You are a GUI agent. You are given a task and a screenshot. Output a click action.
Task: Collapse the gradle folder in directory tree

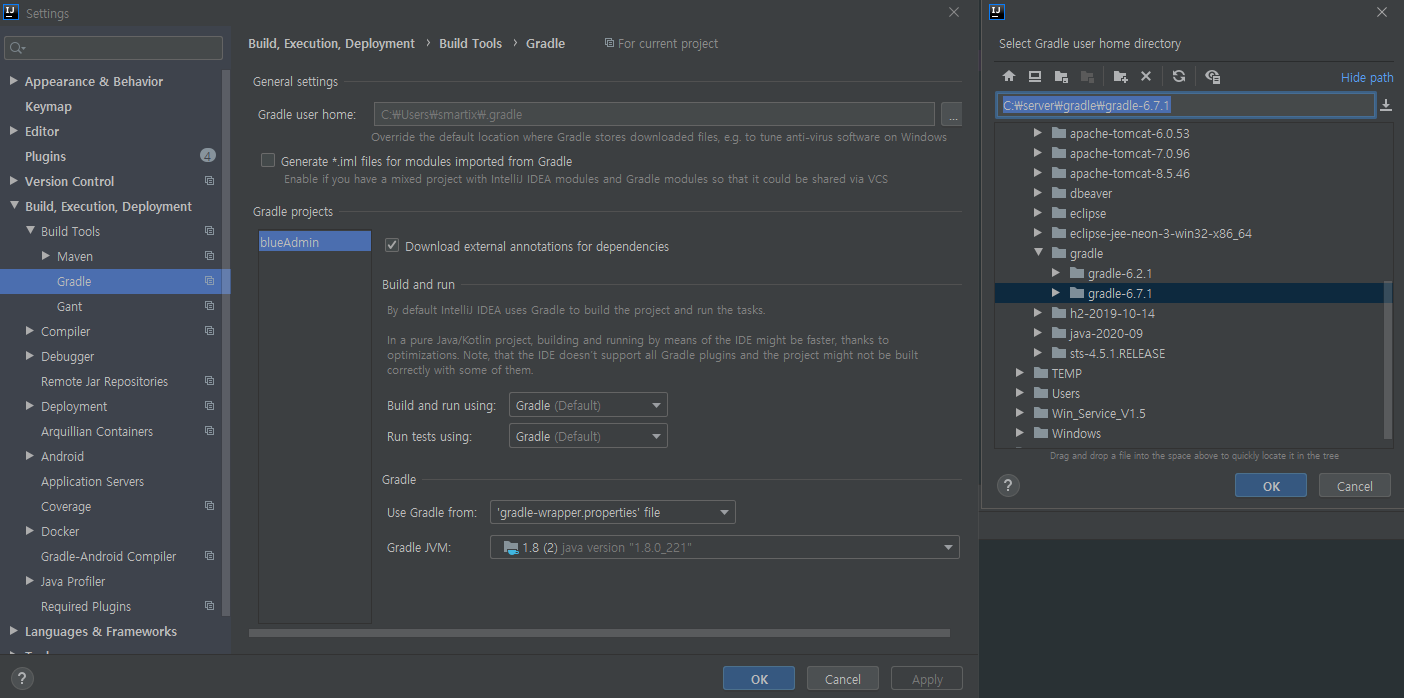coord(1038,253)
